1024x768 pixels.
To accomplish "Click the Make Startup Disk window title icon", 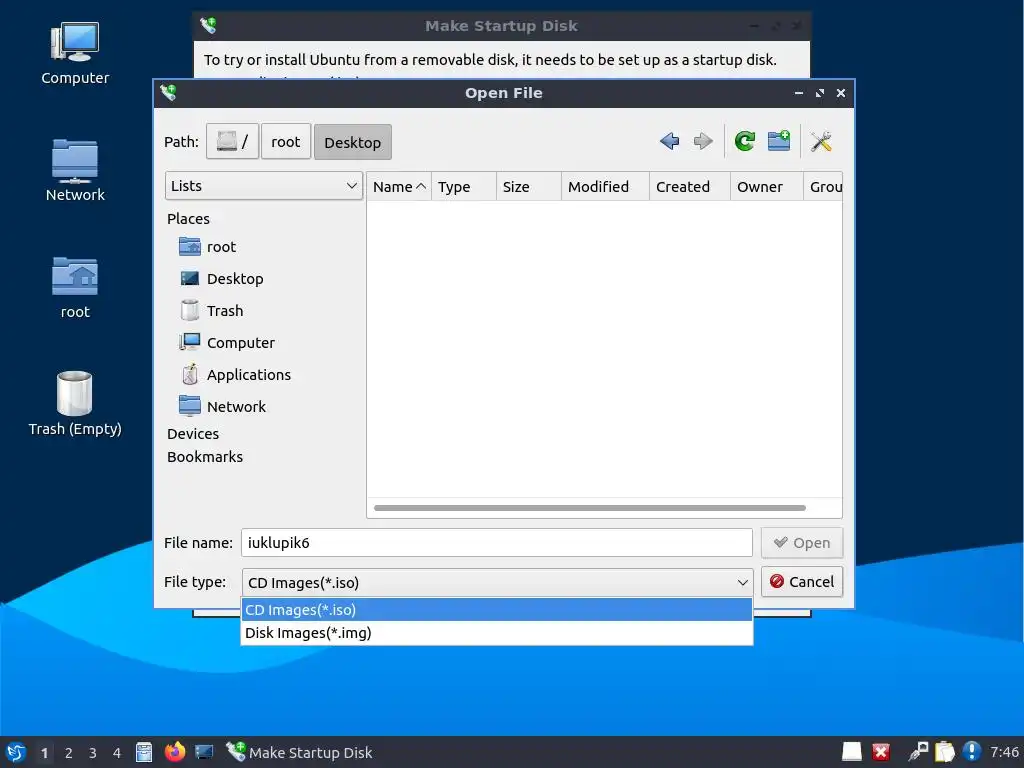I will (208, 25).
